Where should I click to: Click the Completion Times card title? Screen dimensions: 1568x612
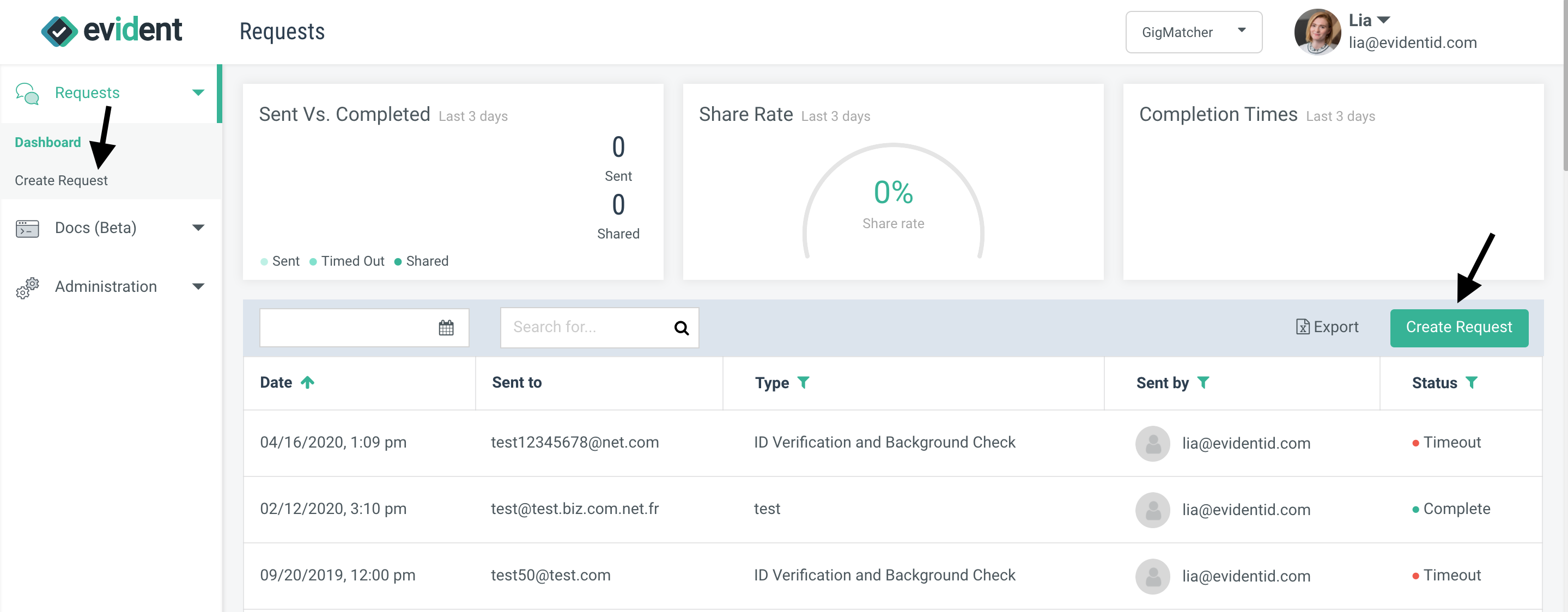pyautogui.click(x=1218, y=114)
